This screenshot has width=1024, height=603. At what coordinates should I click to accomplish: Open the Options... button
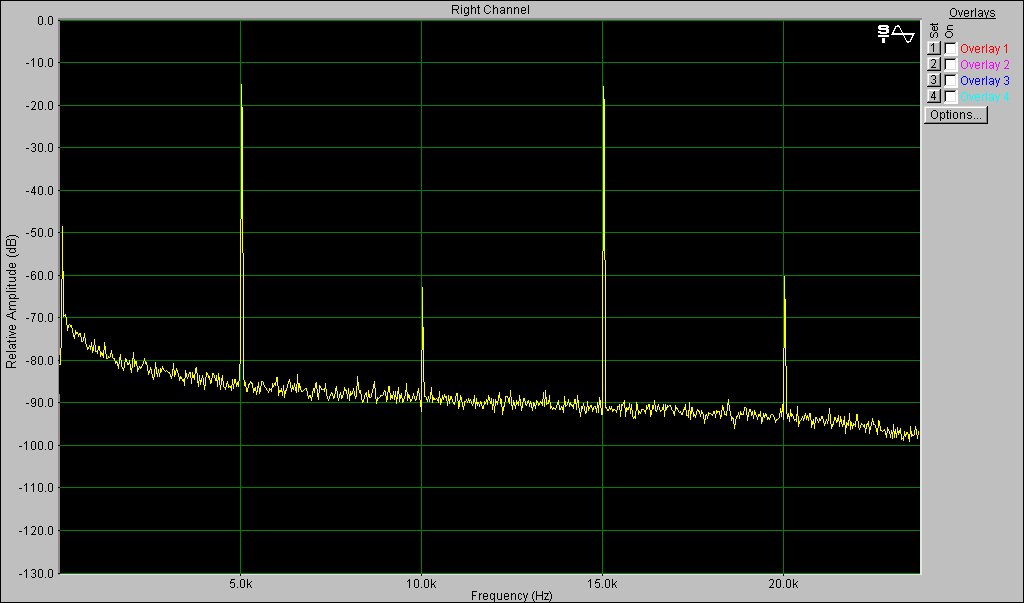click(x=955, y=115)
